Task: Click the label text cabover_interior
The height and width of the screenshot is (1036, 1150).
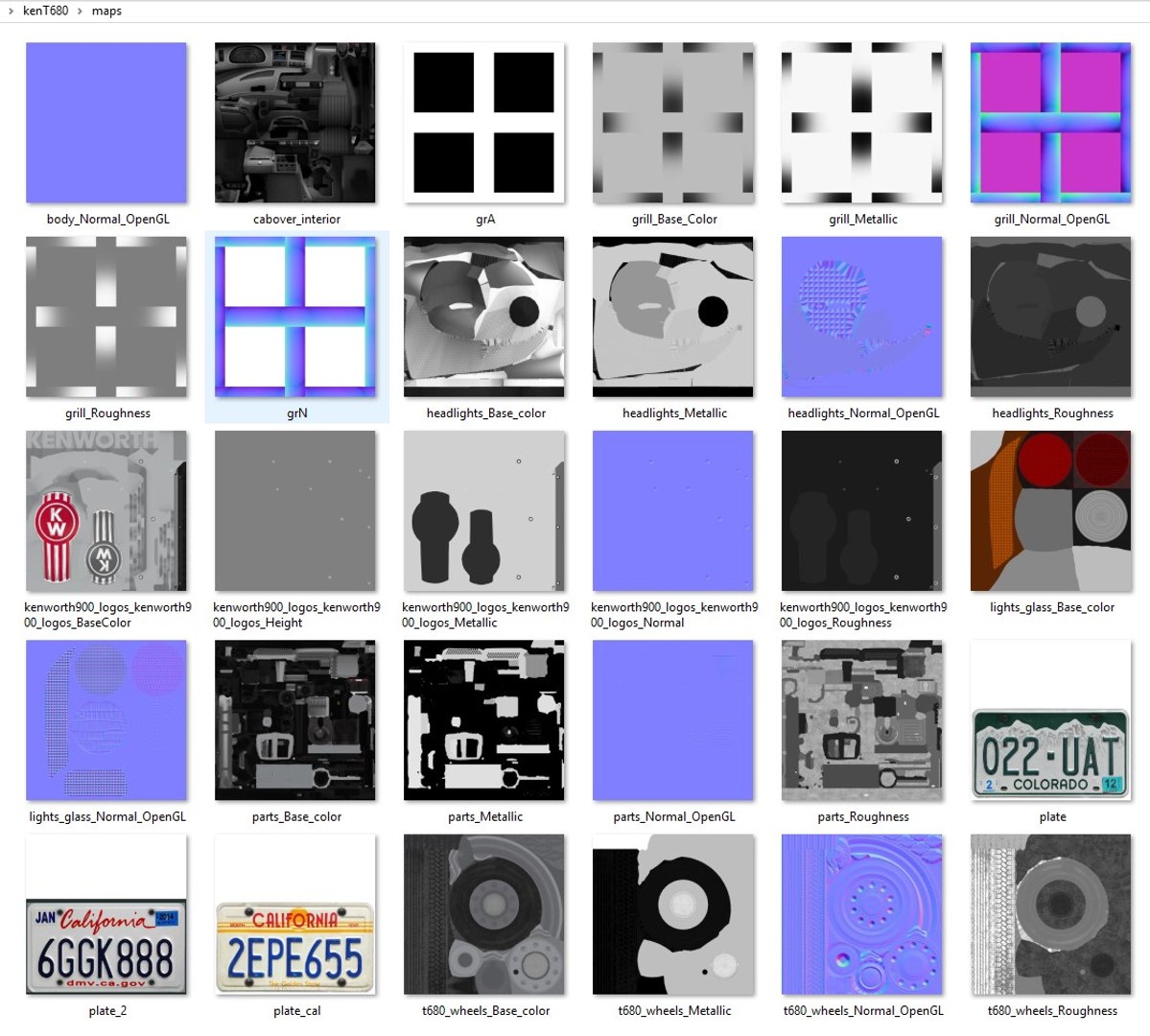Action: coord(296,219)
